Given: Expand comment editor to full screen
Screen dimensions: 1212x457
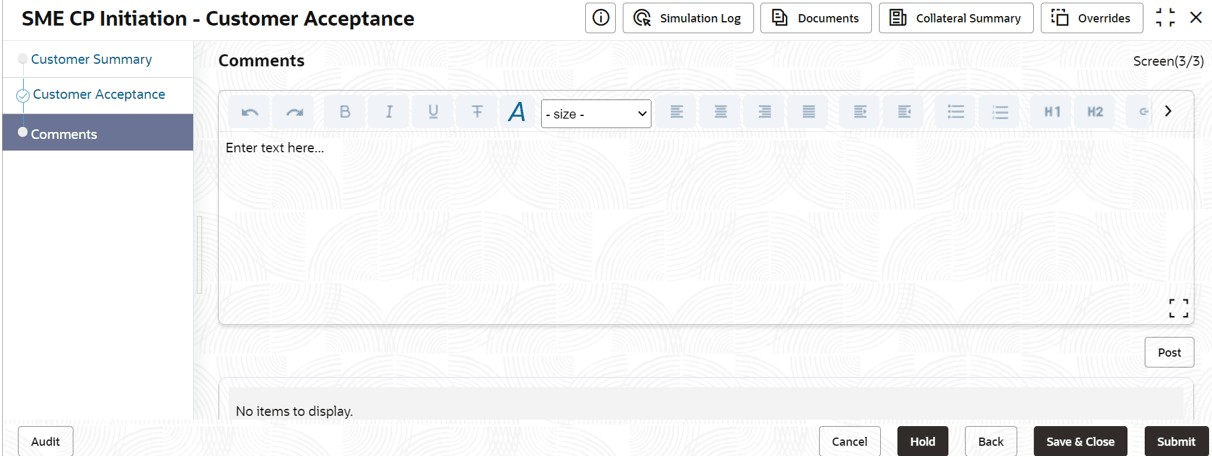Looking at the screenshot, I should [x=1179, y=309].
